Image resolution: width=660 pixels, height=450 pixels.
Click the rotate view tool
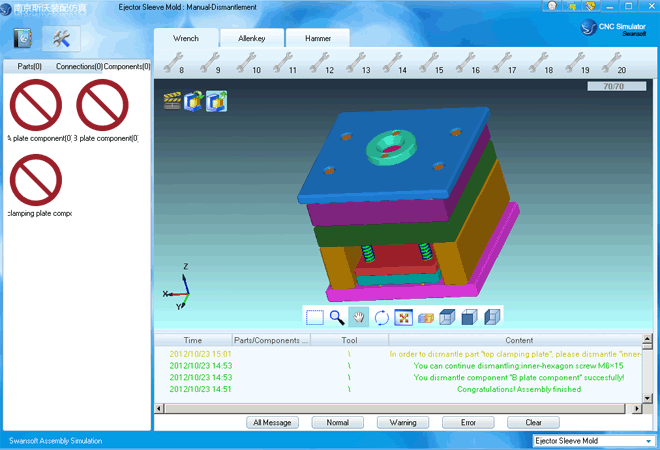[x=382, y=317]
